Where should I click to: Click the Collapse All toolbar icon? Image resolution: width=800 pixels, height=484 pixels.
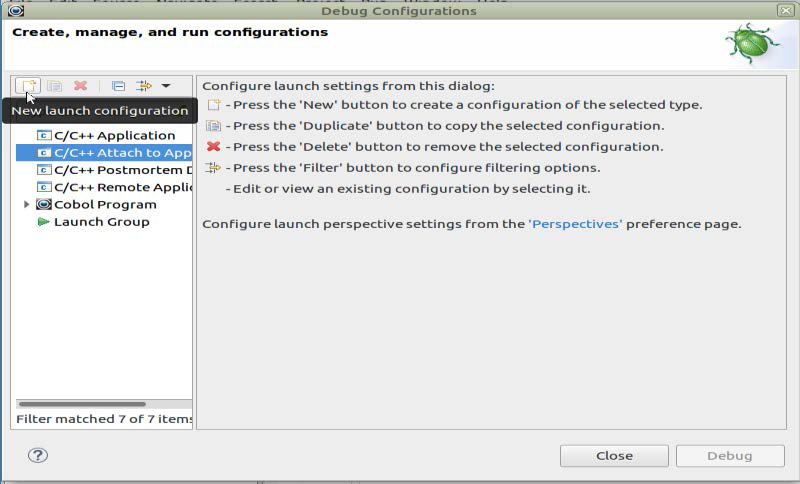coord(118,86)
